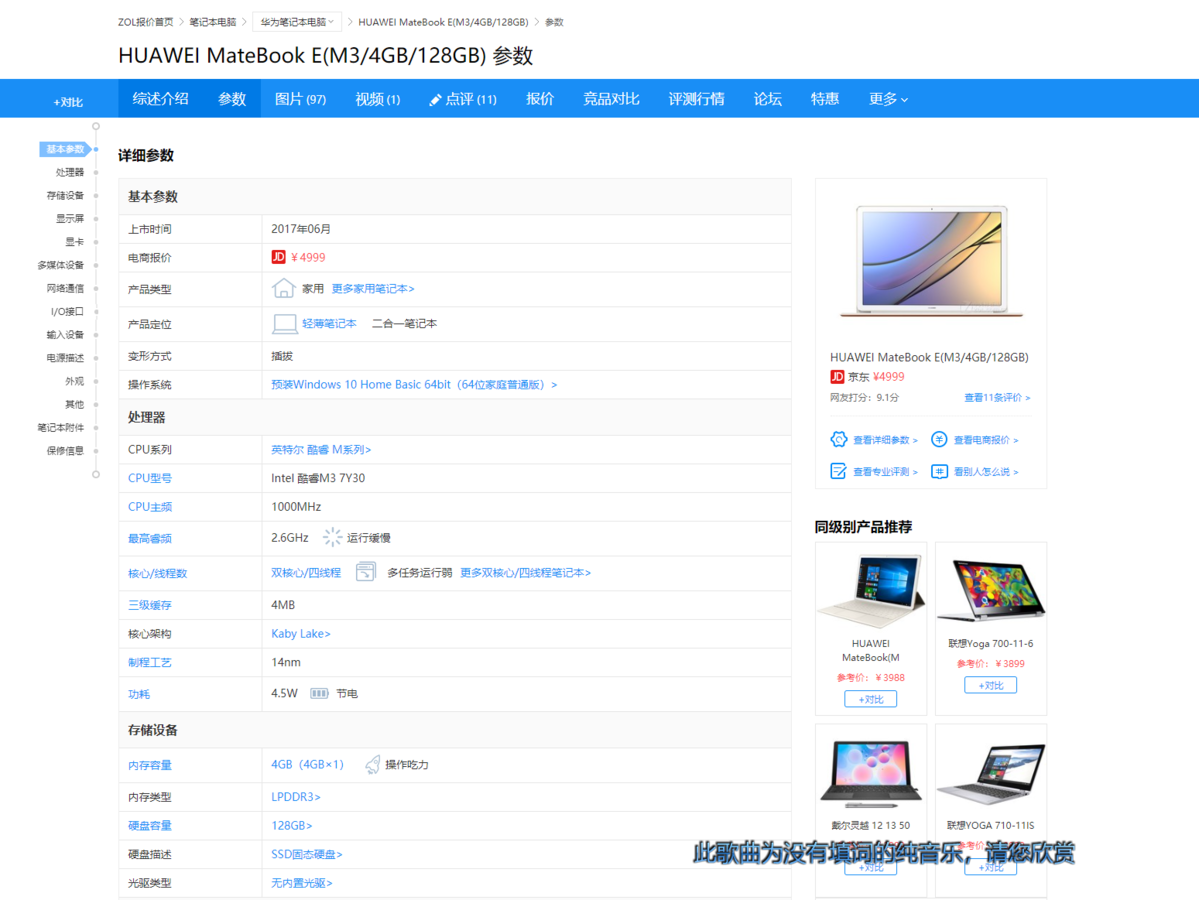The height and width of the screenshot is (900, 1199).
Task: Click the 双核心/四线程 link
Action: (x=306, y=572)
